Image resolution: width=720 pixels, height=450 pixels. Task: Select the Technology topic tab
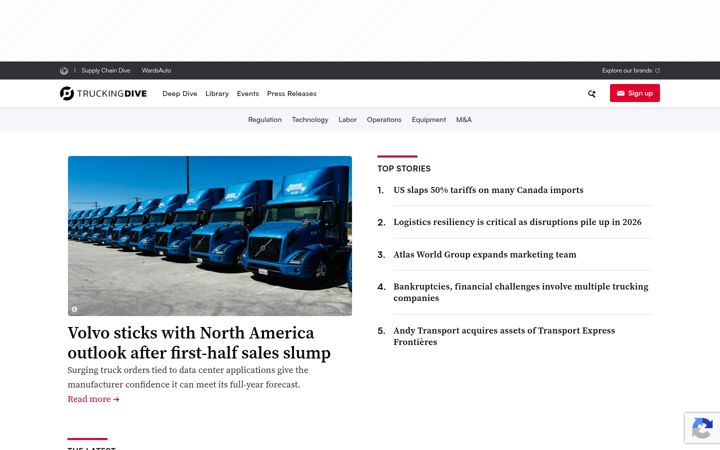310,119
